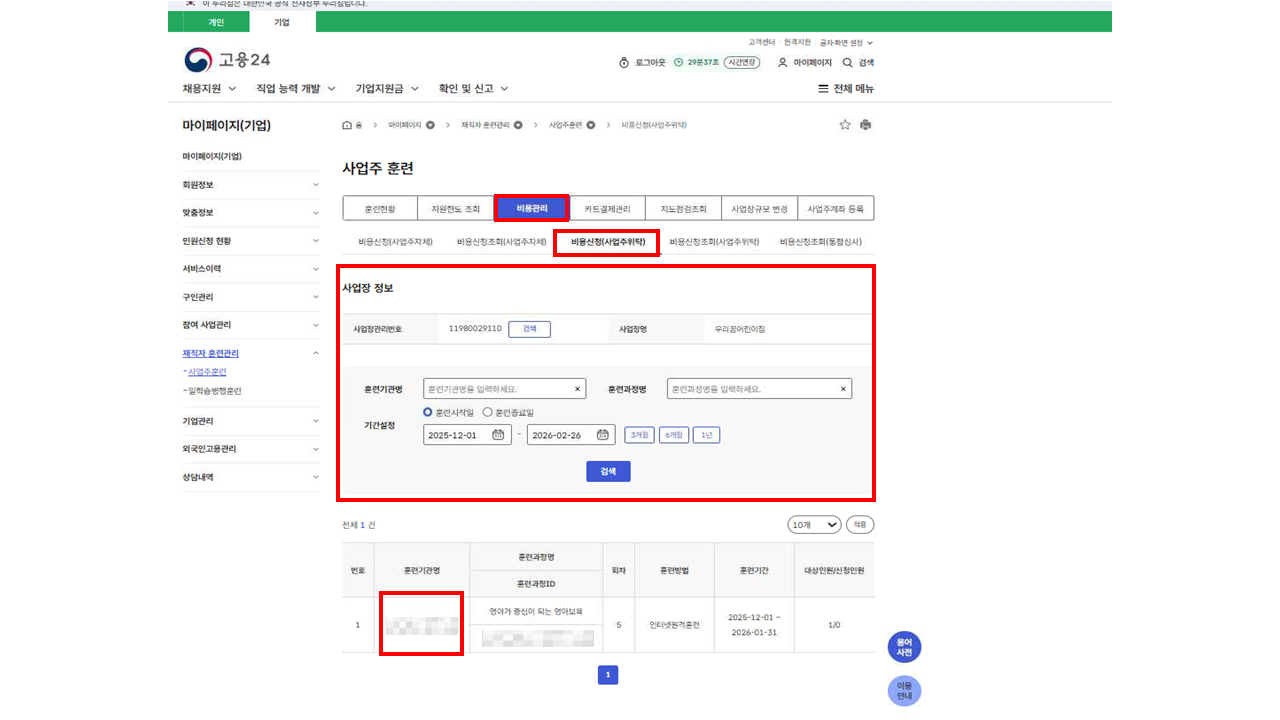Expand the 채용지원 menu
Screen dimensions: 1280x720
209,89
